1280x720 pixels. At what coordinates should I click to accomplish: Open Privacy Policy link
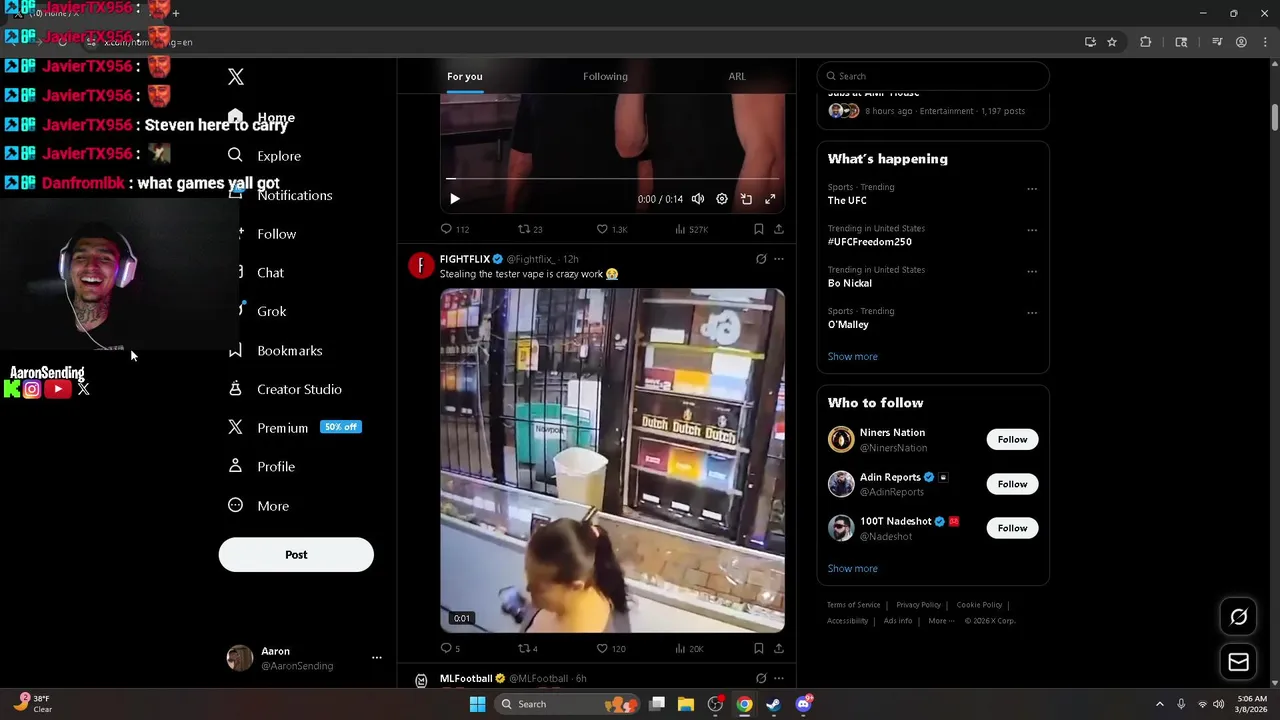click(x=918, y=605)
